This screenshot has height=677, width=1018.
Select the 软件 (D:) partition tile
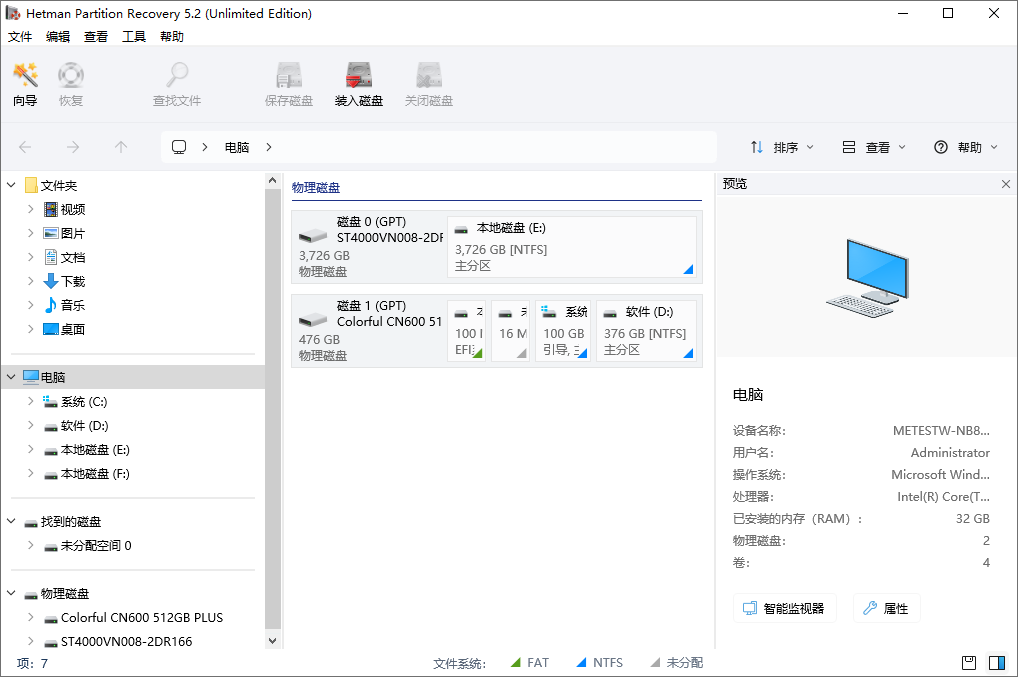point(645,331)
